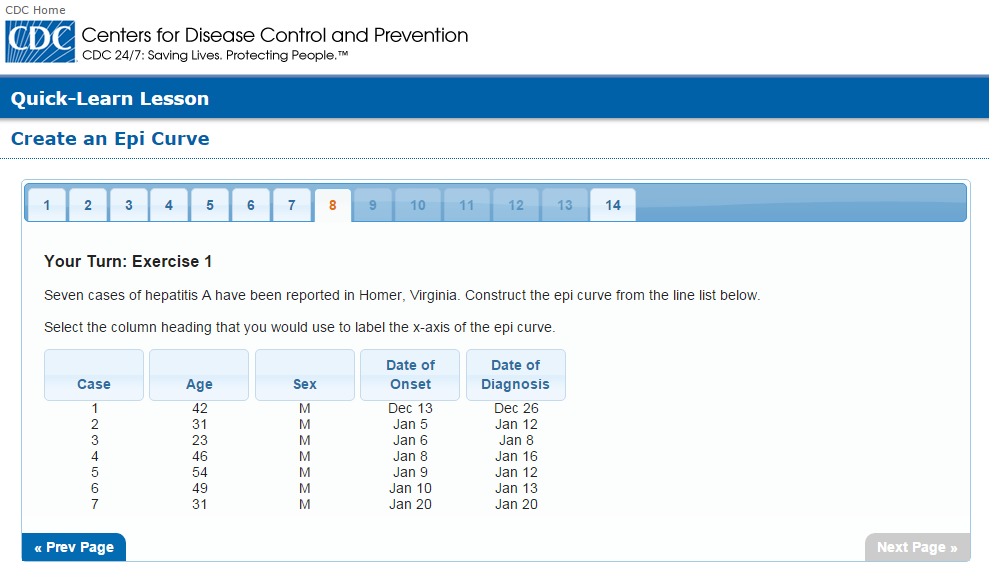Click the Create an Epi Curve heading
989x571 pixels.
coord(110,139)
